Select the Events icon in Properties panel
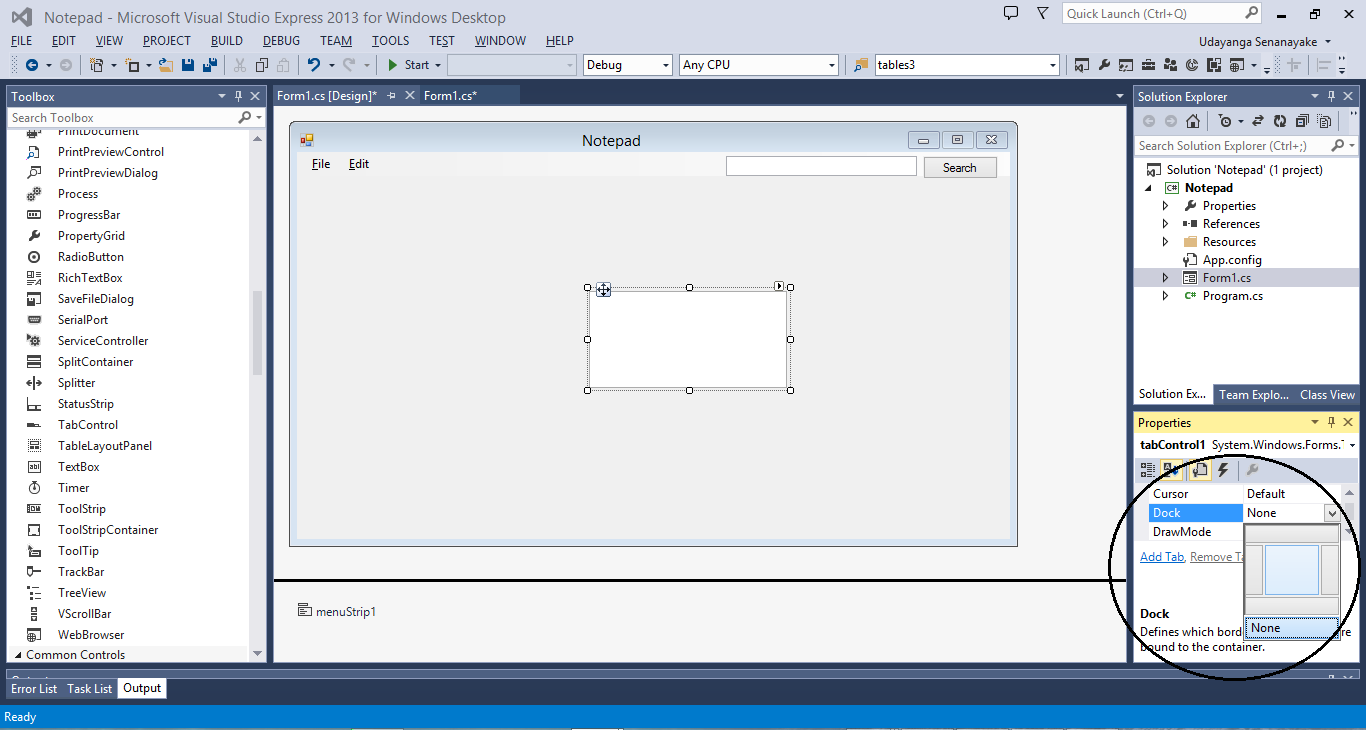Image resolution: width=1366 pixels, height=730 pixels. (x=1223, y=470)
